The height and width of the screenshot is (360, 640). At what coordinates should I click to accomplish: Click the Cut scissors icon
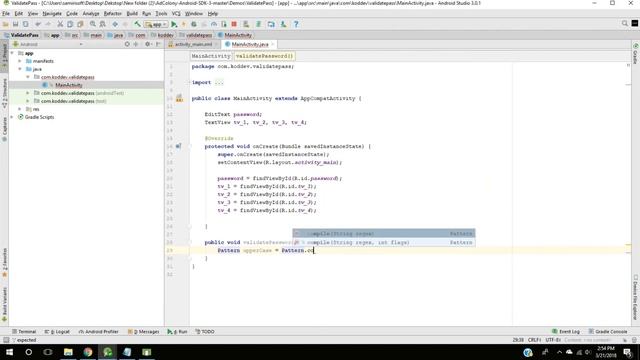point(60,24)
